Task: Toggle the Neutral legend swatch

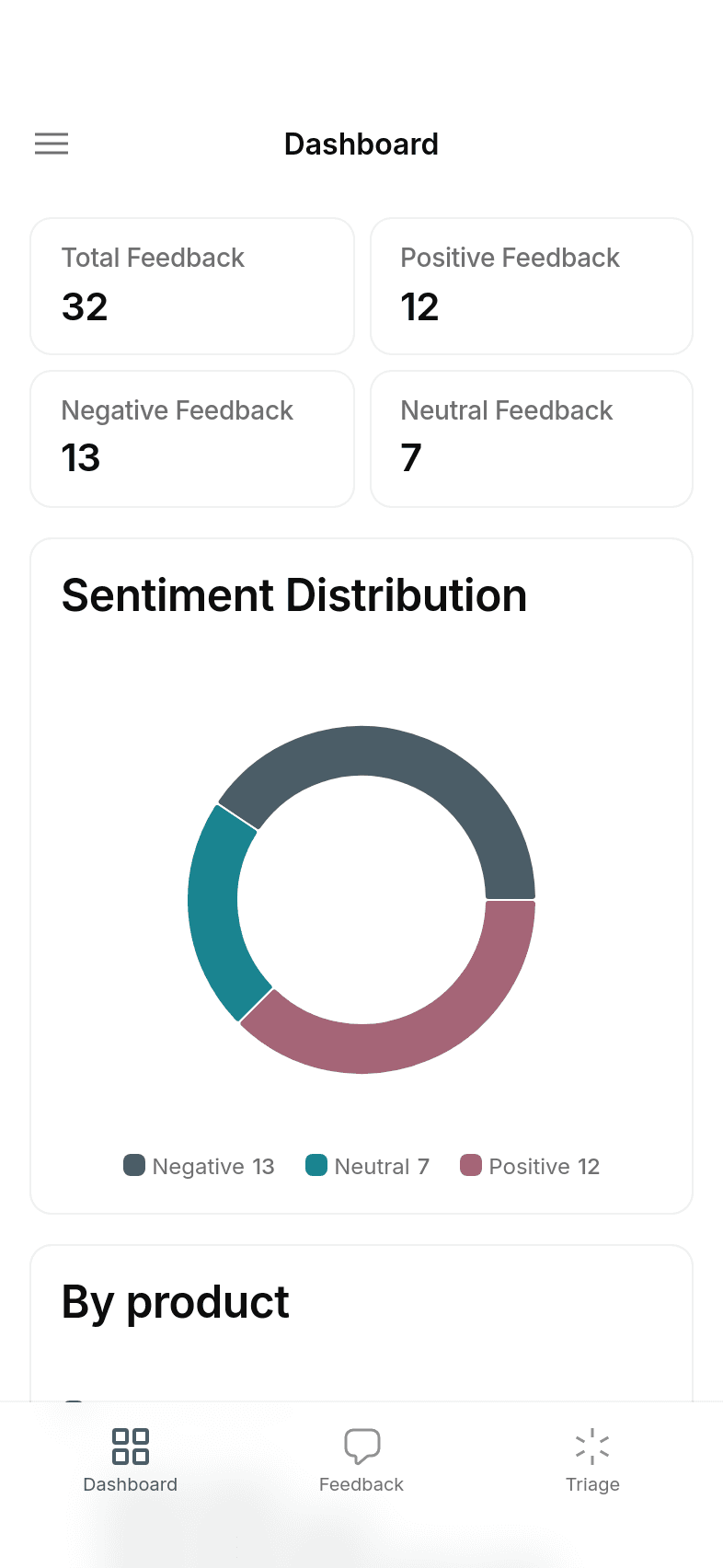Action: [x=316, y=1165]
